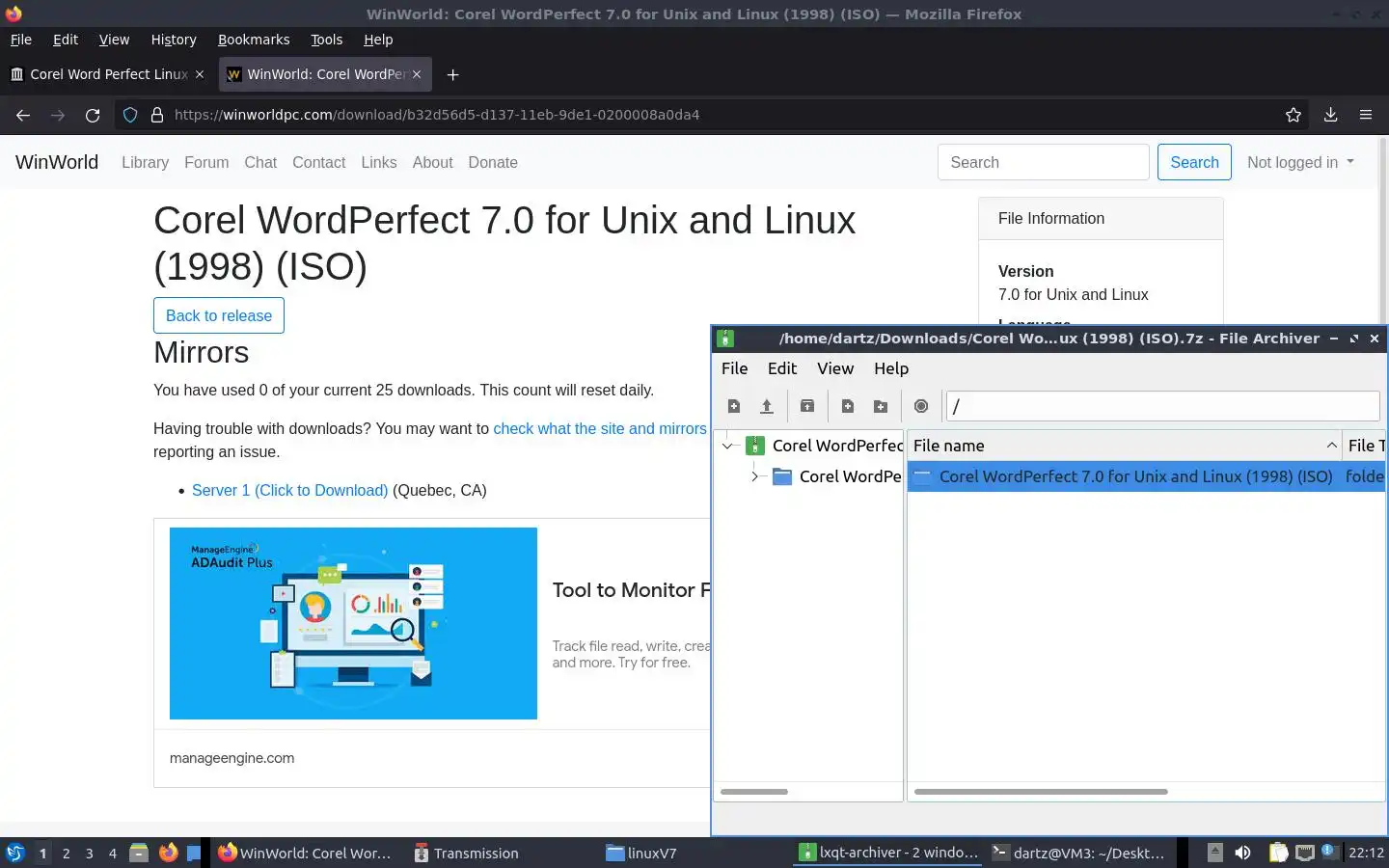Click the padlock site security icon

pos(157,115)
